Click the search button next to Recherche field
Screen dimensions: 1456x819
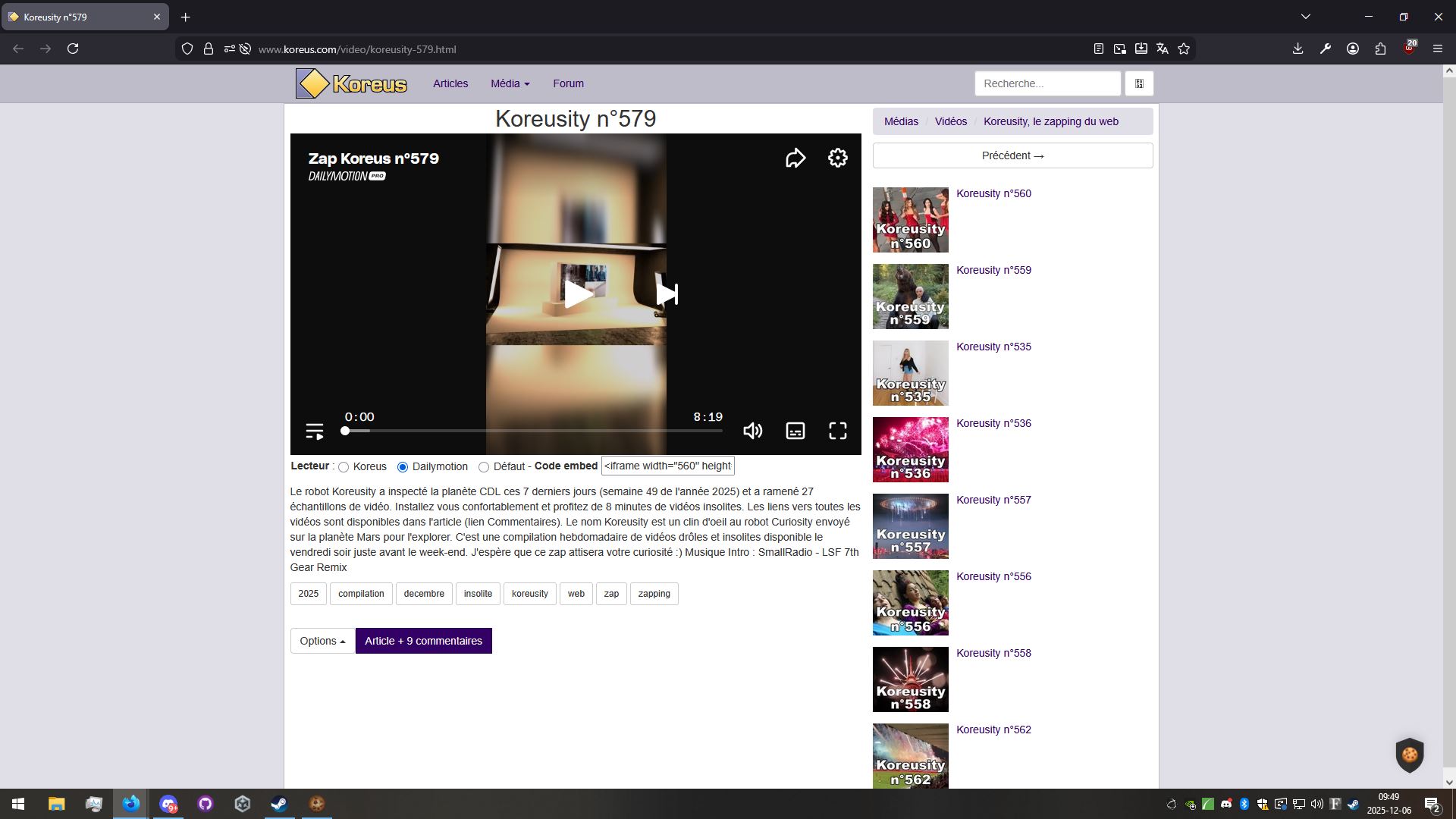click(1139, 83)
